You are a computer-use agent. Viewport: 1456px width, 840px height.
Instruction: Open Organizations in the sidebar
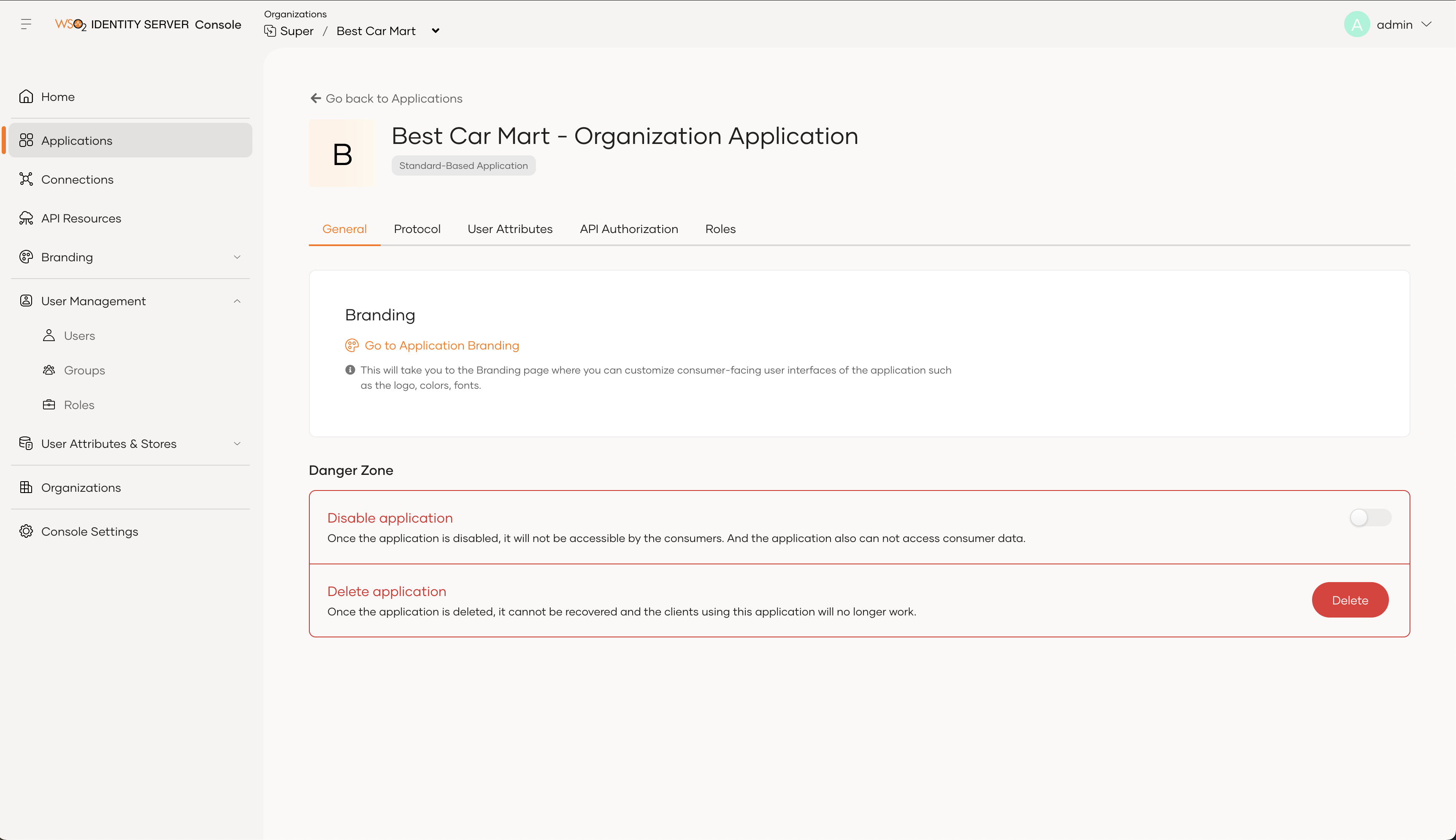coord(130,487)
